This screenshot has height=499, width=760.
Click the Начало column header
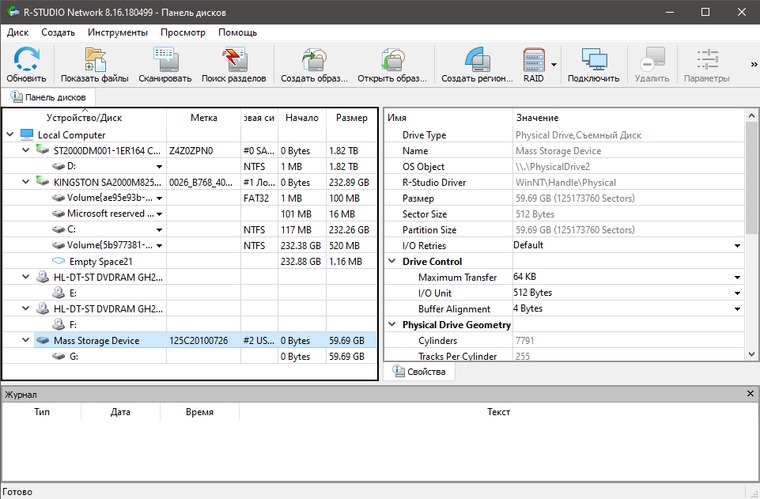pos(301,118)
